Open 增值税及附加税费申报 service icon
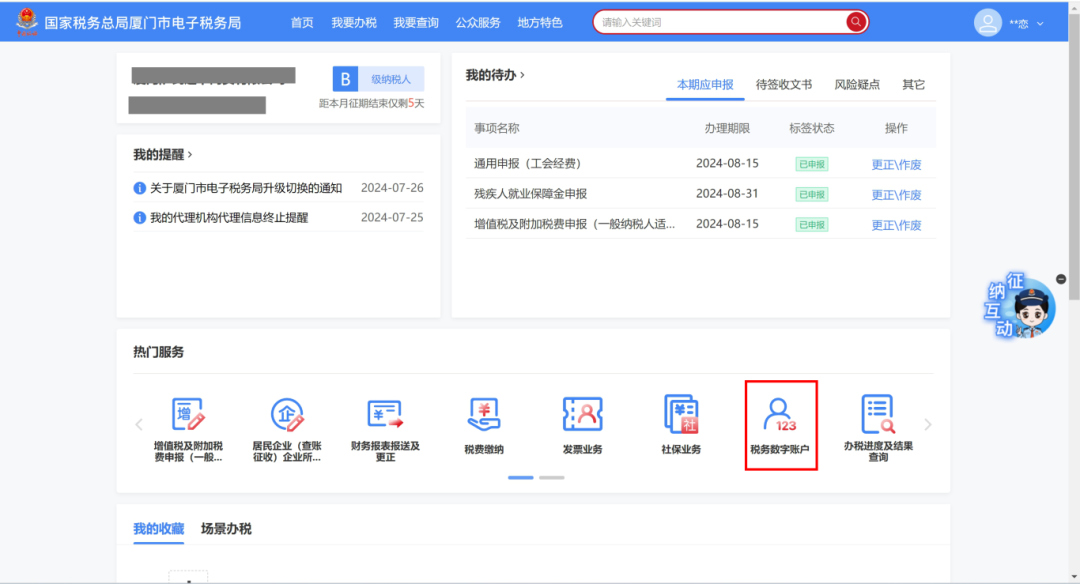Screen dimensions: 1080x584 [188, 415]
